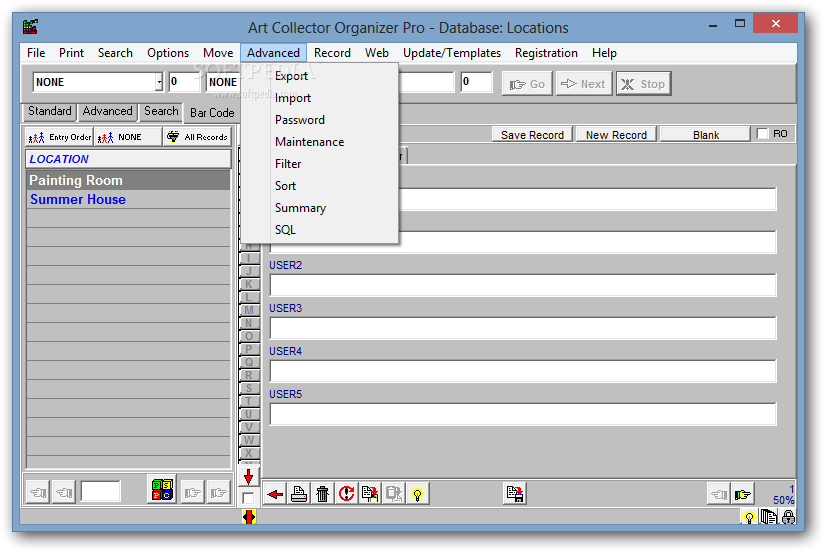Open the Help menu
The image size is (825, 552).
point(604,53)
